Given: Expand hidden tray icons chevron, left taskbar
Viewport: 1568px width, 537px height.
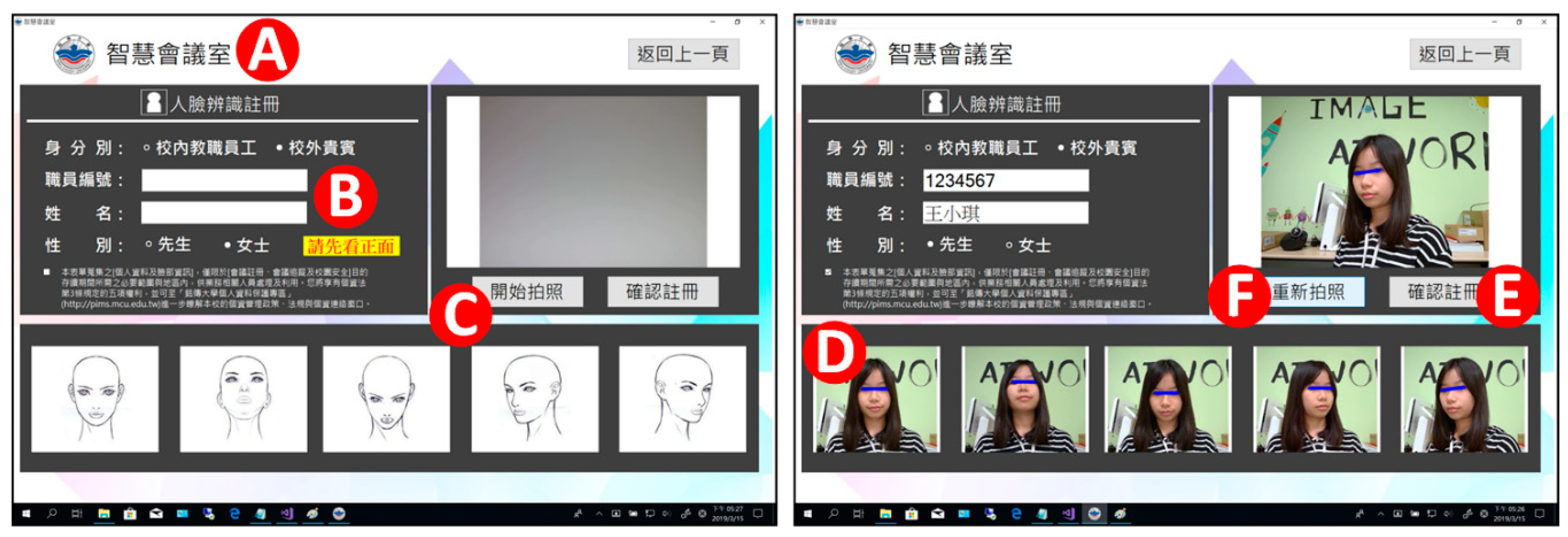Looking at the screenshot, I should [599, 513].
